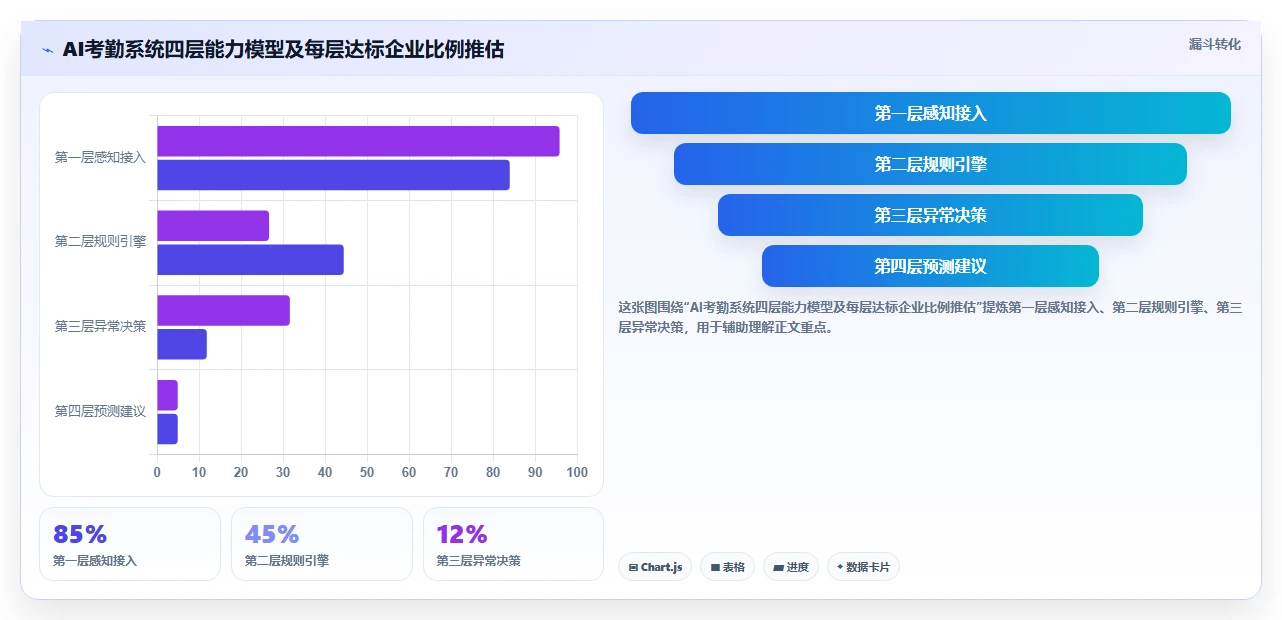This screenshot has height=620, width=1282.
Task: Click the x-axis value 100
Action: pyautogui.click(x=577, y=472)
